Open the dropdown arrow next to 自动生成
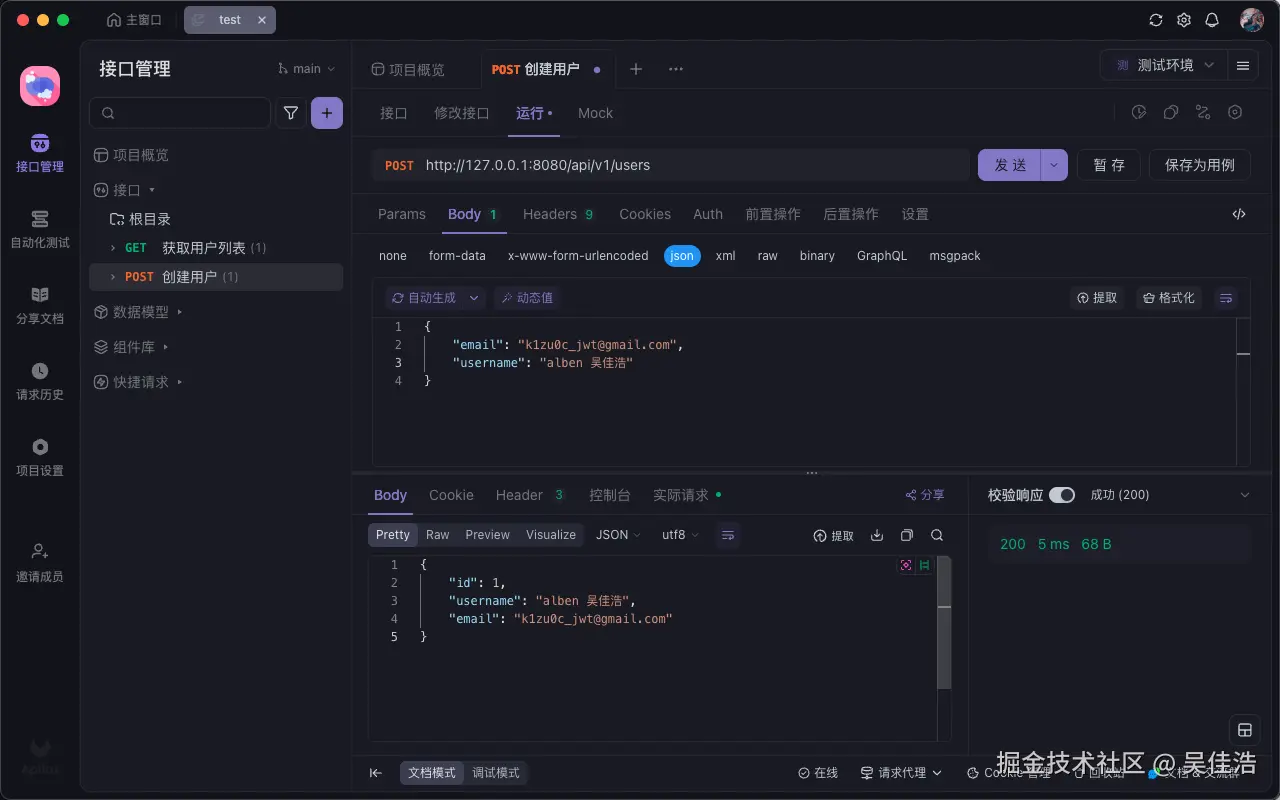Viewport: 1280px width, 800px height. pyautogui.click(x=474, y=298)
